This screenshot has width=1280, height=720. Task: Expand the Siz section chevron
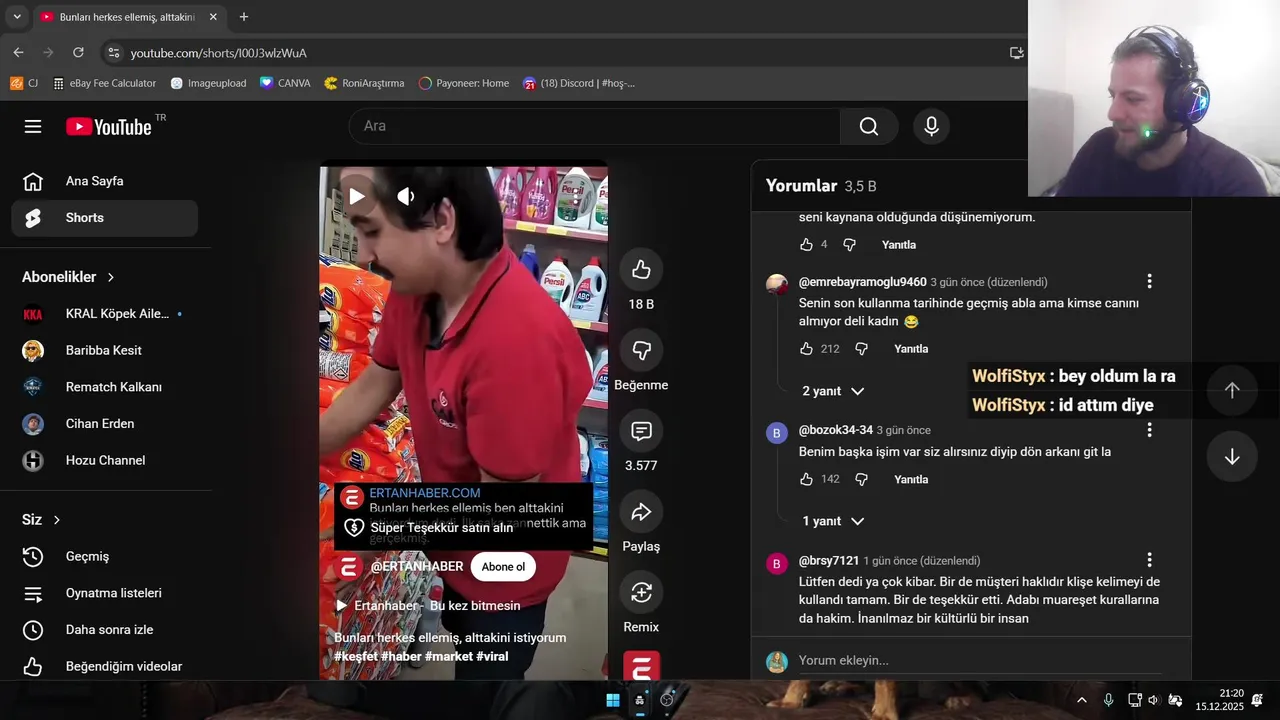point(57,520)
